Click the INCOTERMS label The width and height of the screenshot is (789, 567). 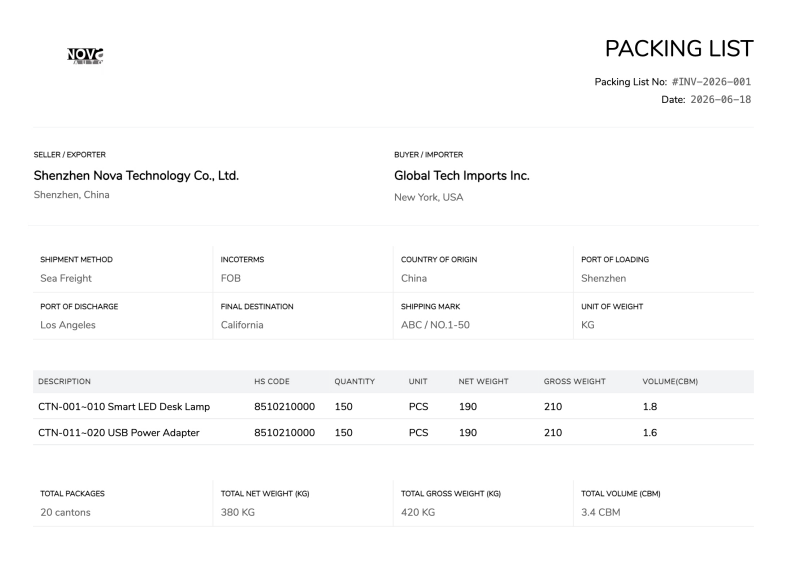point(242,260)
